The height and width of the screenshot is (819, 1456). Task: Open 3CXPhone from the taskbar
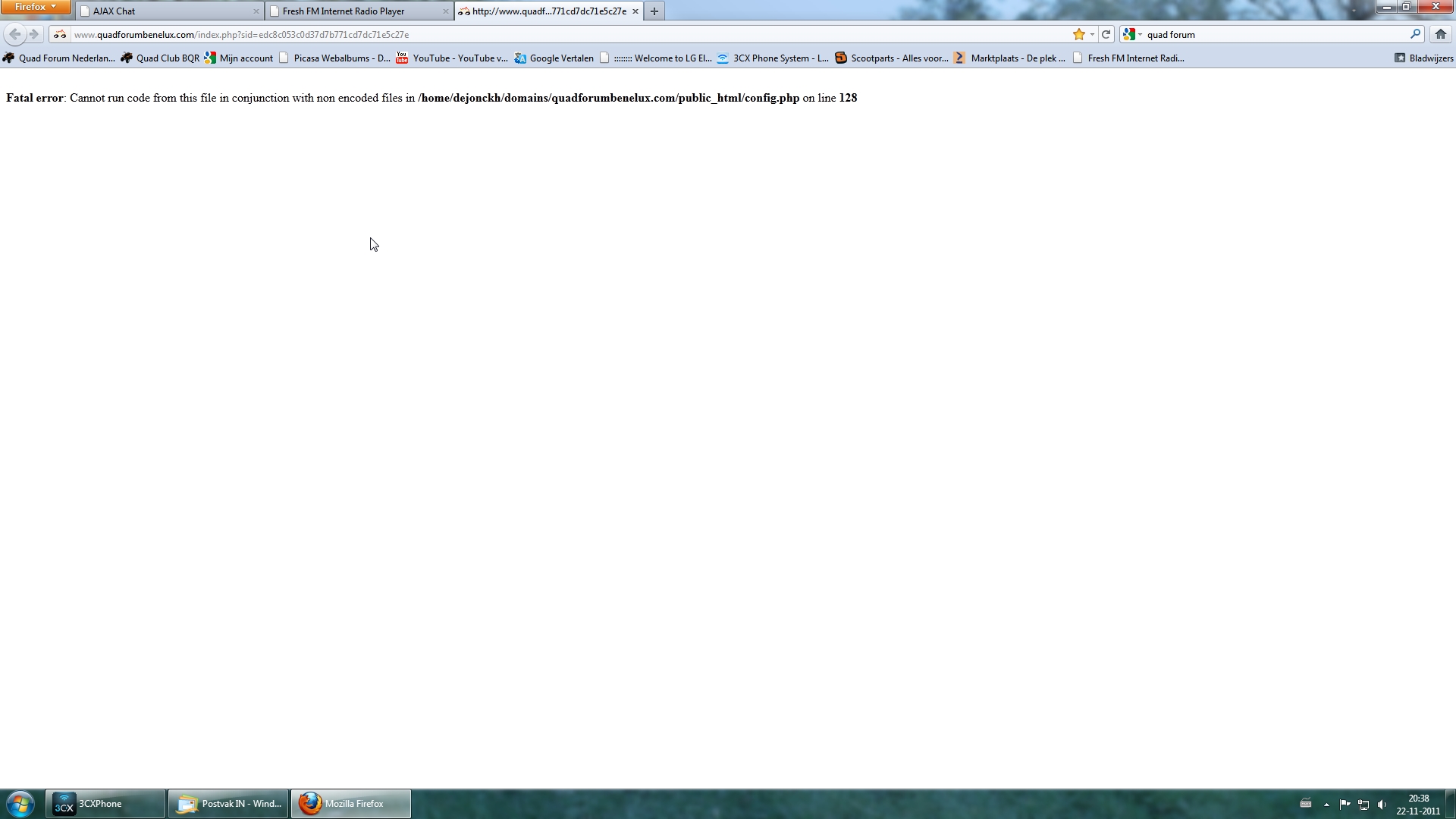pos(105,804)
